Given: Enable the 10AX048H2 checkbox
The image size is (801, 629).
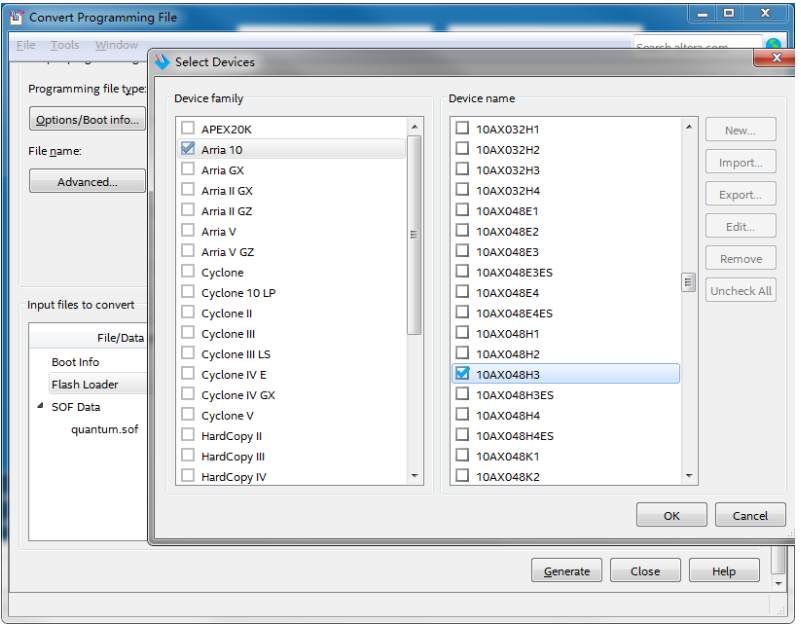Looking at the screenshot, I should pos(462,353).
